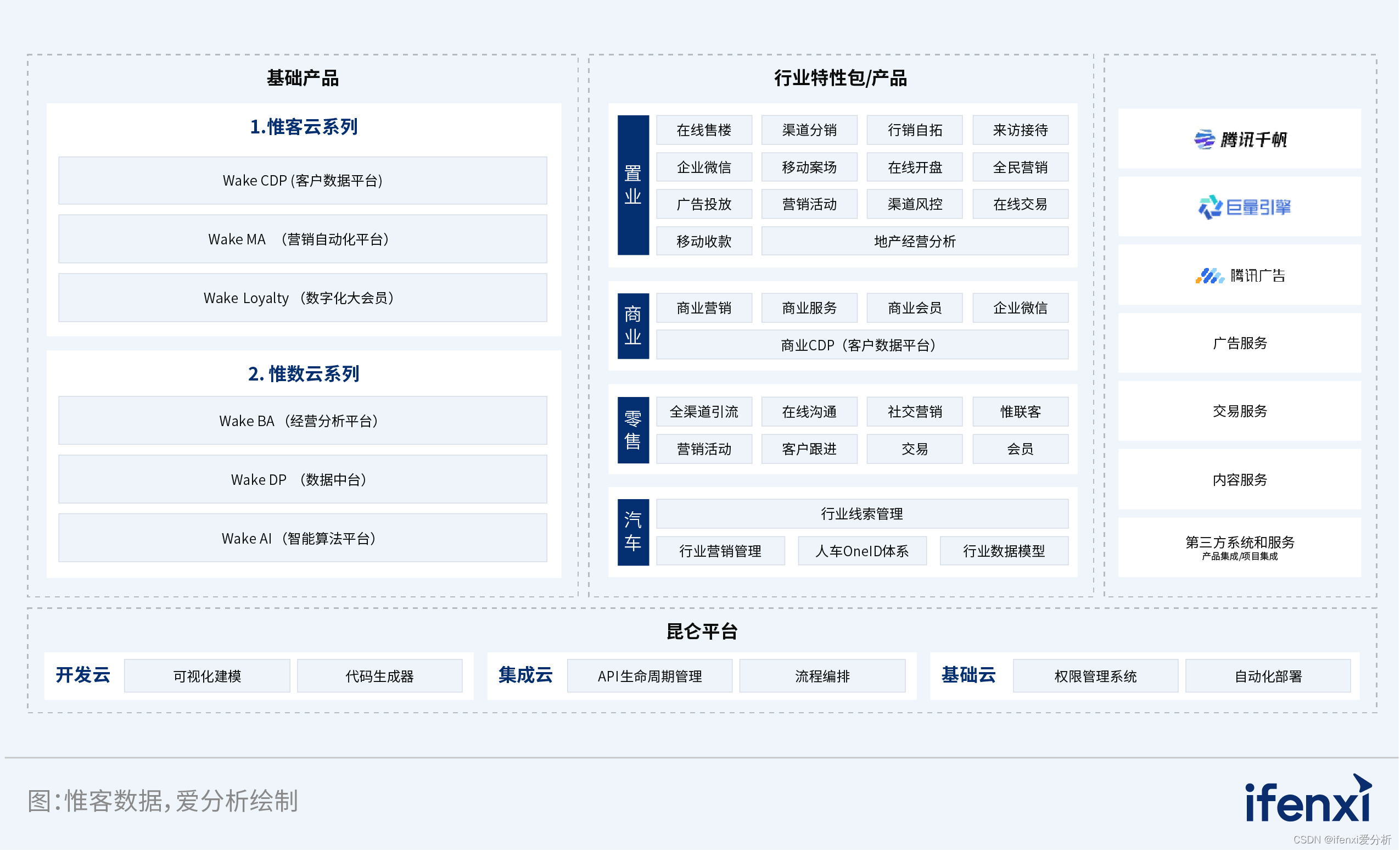Select the 汽车 industry label

click(x=633, y=532)
